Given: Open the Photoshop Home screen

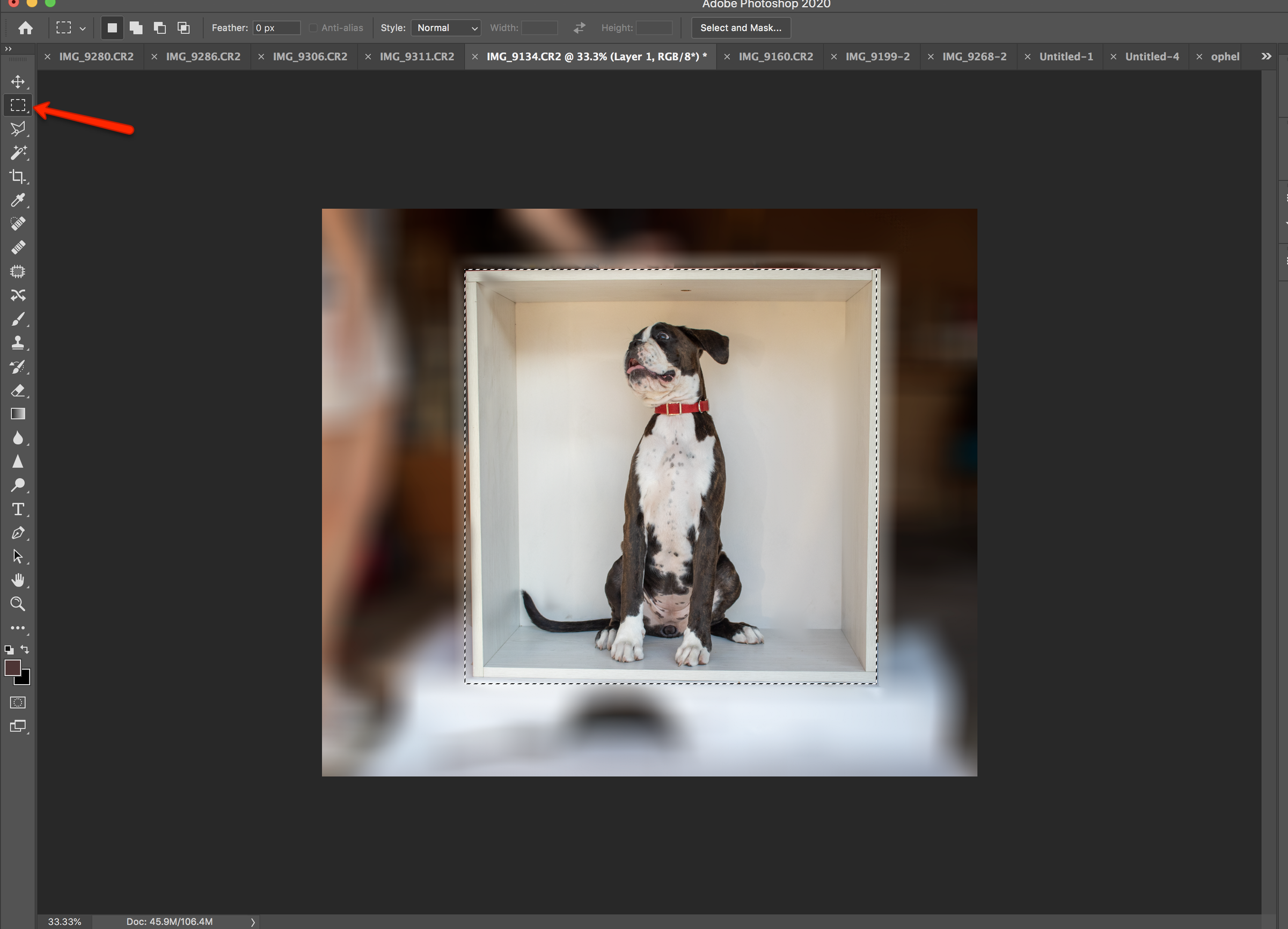Looking at the screenshot, I should tap(25, 27).
